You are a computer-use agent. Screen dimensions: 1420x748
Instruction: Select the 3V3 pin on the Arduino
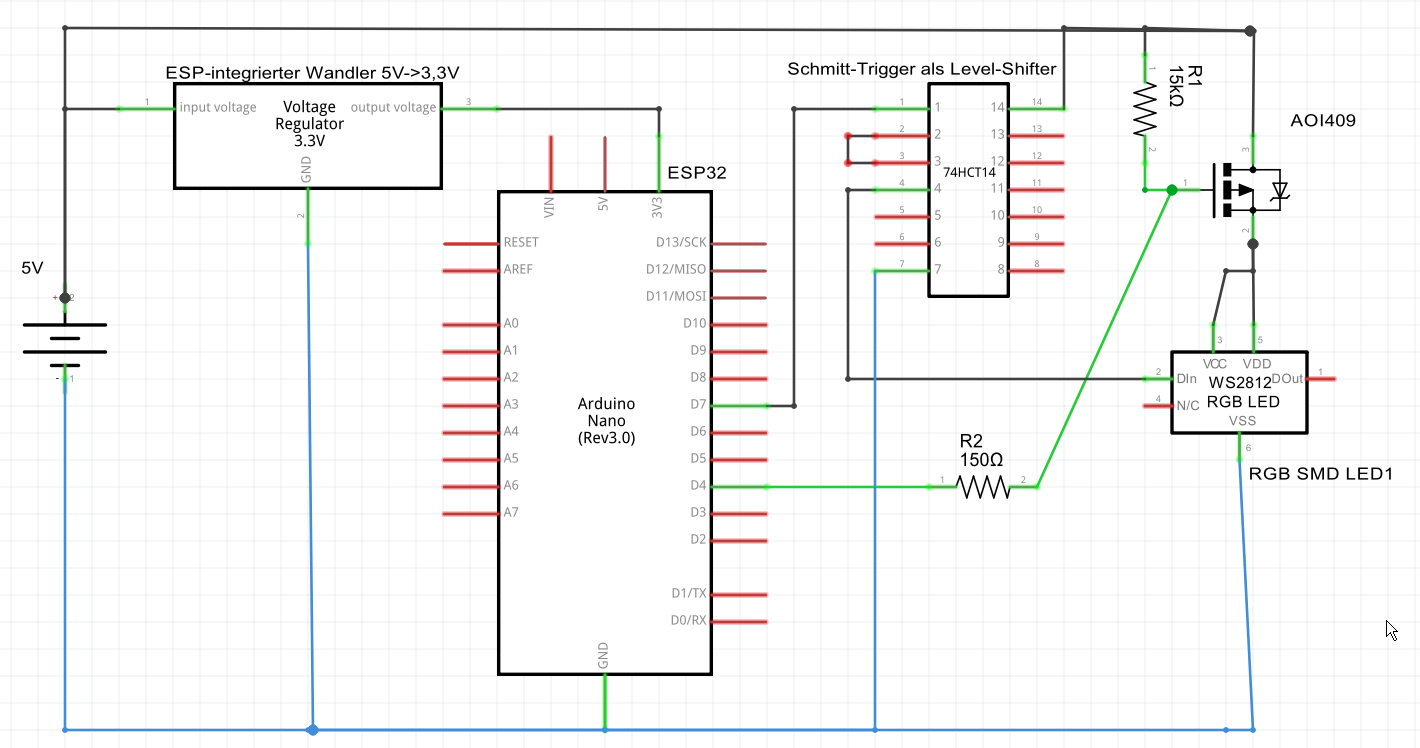pyautogui.click(x=658, y=164)
